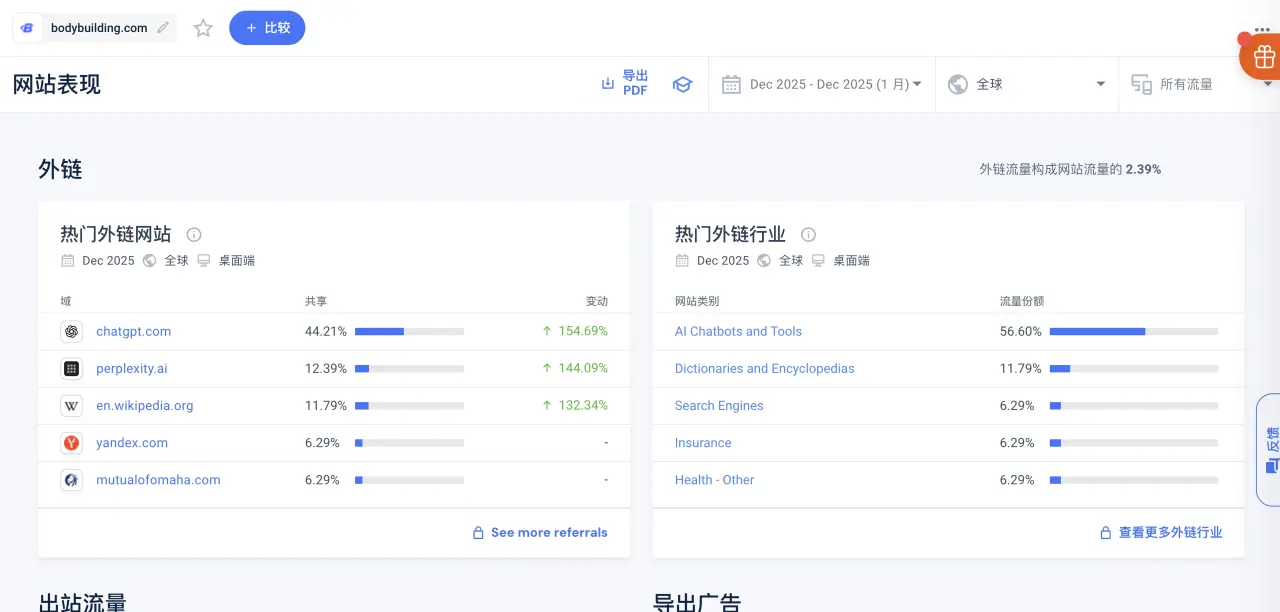Click the bodybuilding.com site favicon
This screenshot has height=612, width=1280.
[x=27, y=28]
